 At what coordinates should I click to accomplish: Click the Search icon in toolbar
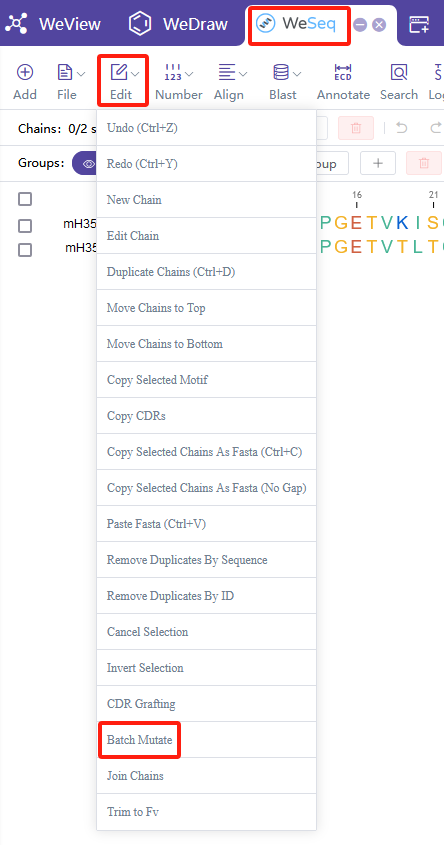[399, 72]
